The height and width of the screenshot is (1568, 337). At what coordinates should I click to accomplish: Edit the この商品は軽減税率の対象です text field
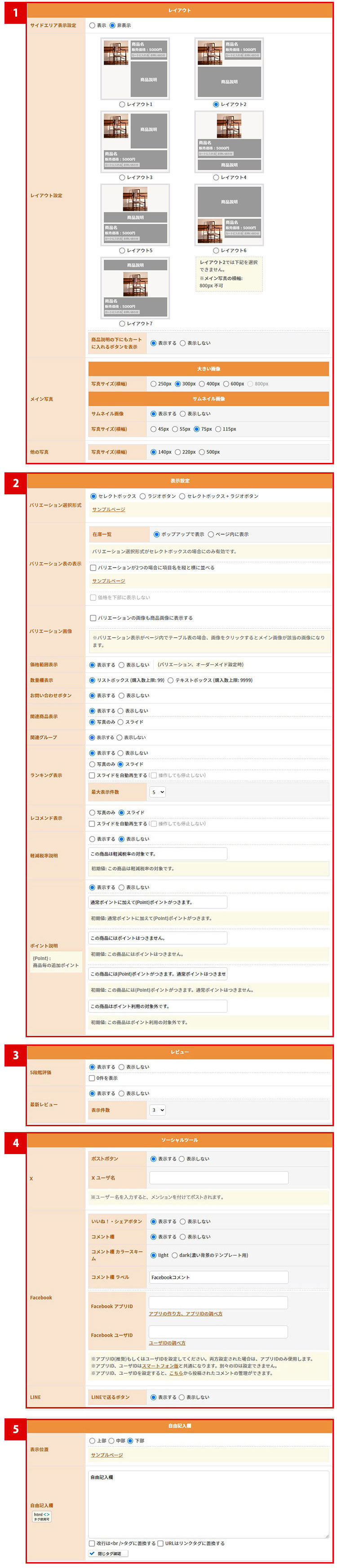[158, 854]
